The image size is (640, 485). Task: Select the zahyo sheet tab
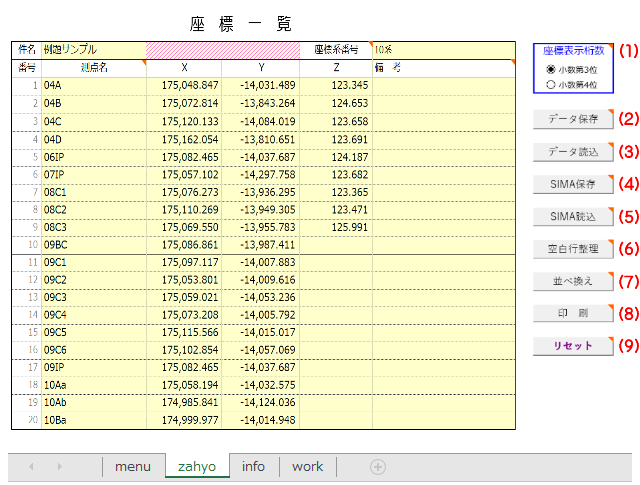pos(197,466)
